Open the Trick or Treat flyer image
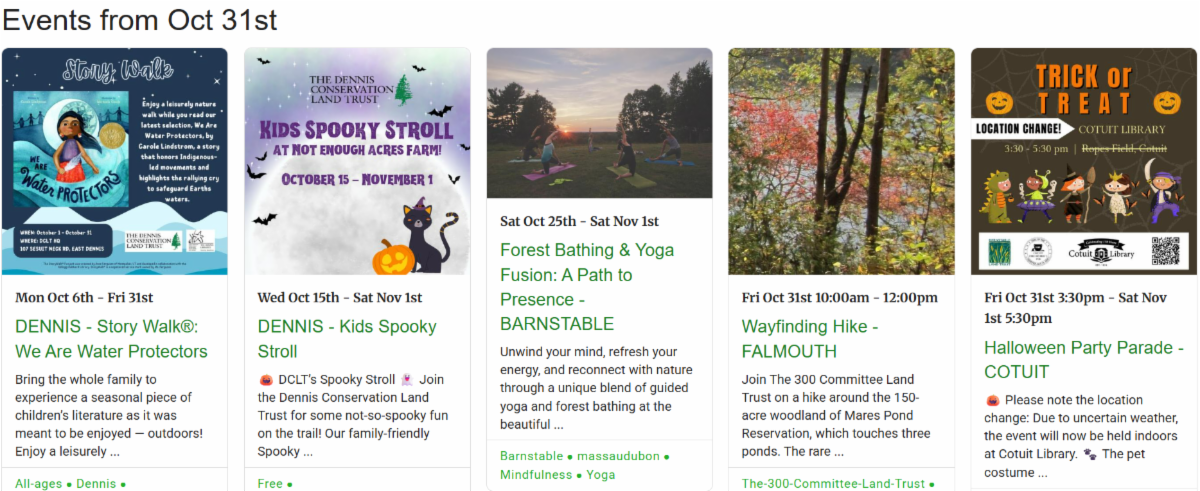 (x=1083, y=160)
